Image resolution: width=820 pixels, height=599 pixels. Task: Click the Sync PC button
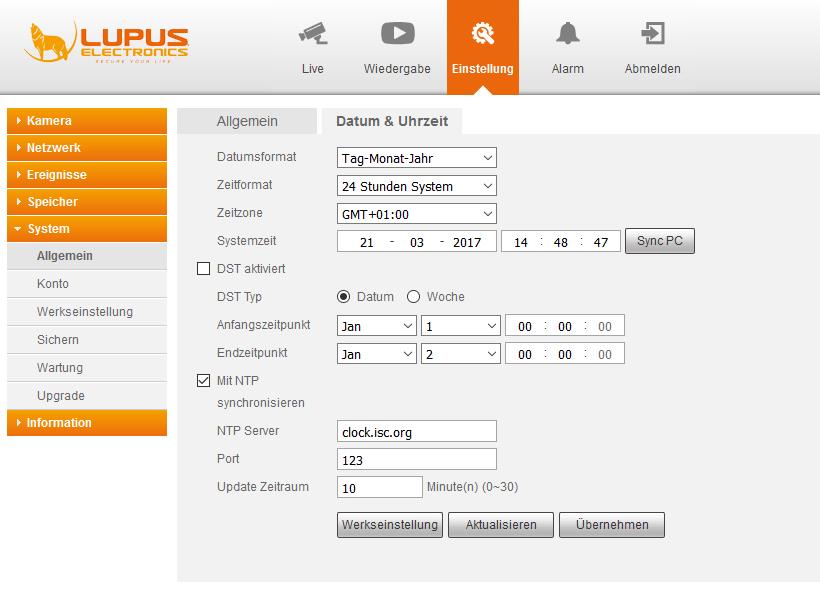(659, 242)
